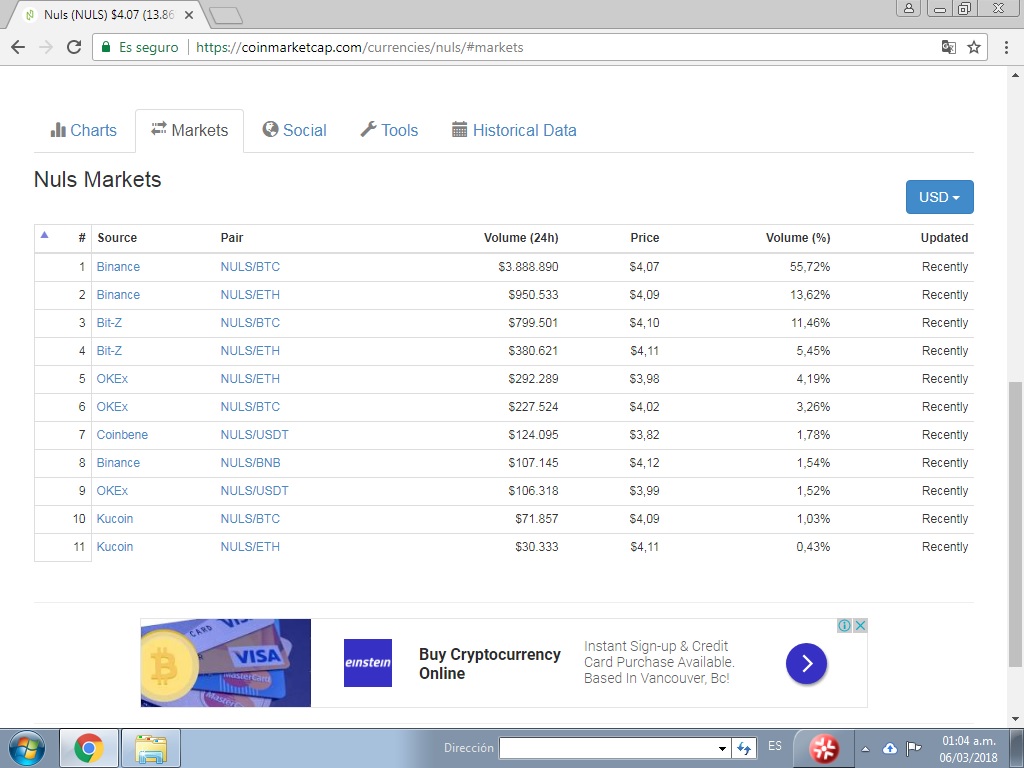The height and width of the screenshot is (768, 1024).
Task: Click the page translate icon in the address bar
Action: [948, 46]
